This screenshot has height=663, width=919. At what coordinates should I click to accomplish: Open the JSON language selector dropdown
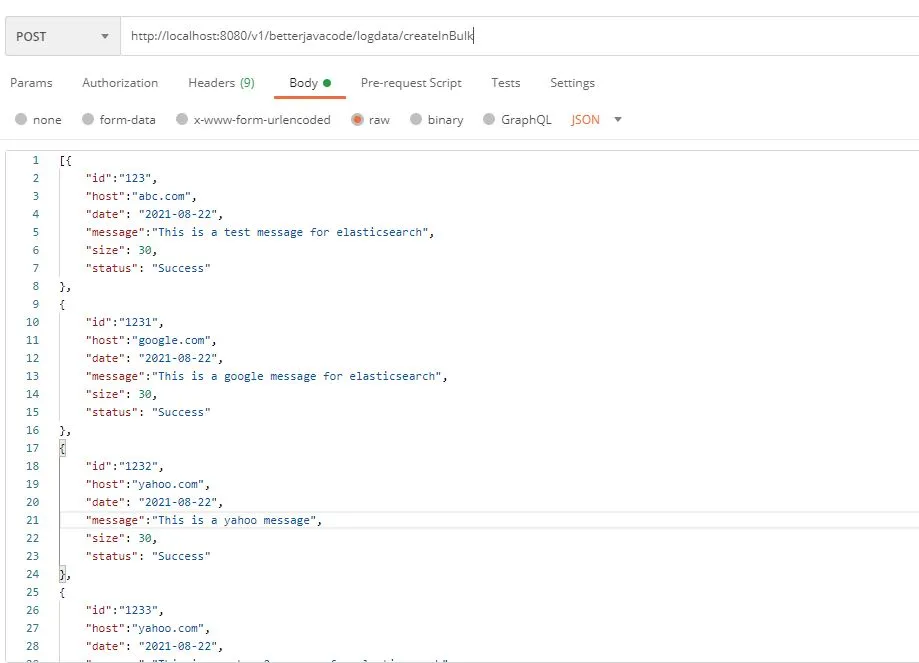pos(593,118)
